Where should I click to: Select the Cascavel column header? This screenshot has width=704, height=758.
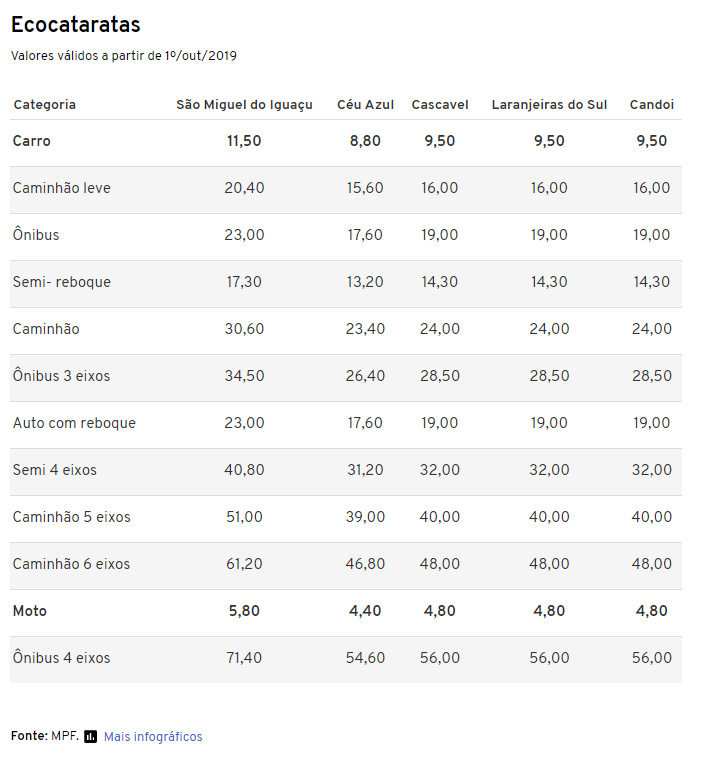coord(440,104)
